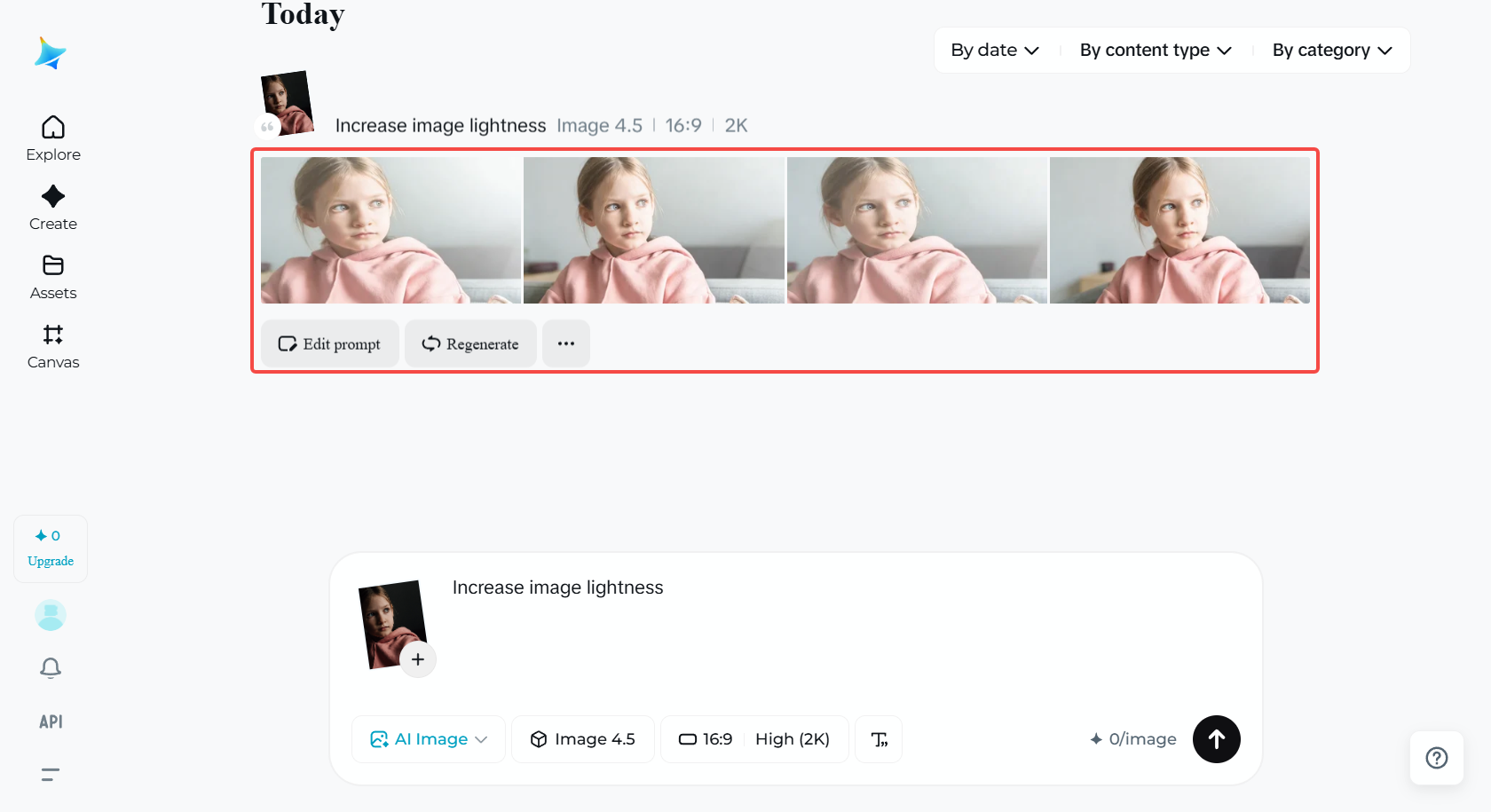The width and height of the screenshot is (1491, 812).
Task: Click the blue app logo
Action: click(x=51, y=53)
